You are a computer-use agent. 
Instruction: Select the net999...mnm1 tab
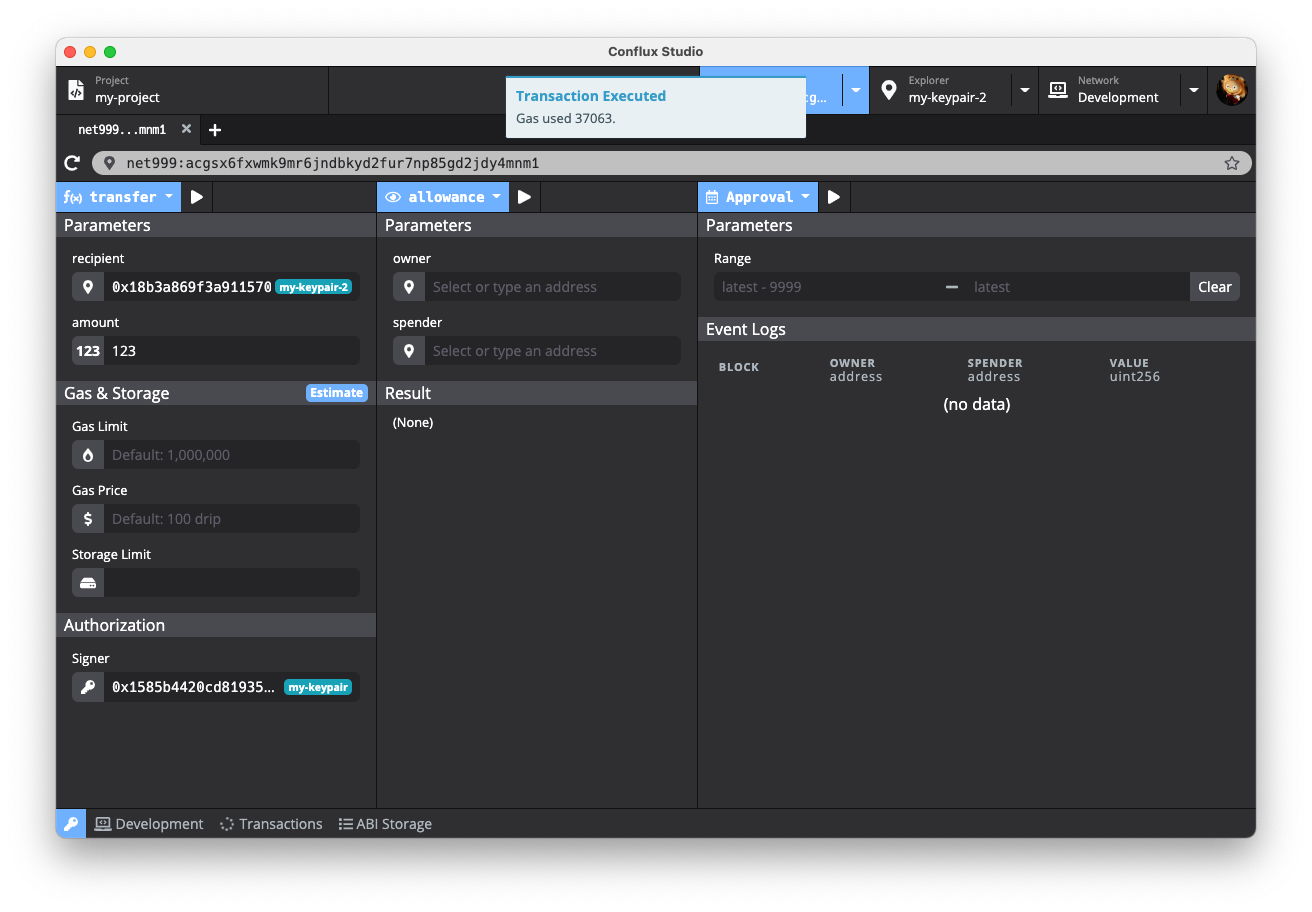pyautogui.click(x=122, y=130)
